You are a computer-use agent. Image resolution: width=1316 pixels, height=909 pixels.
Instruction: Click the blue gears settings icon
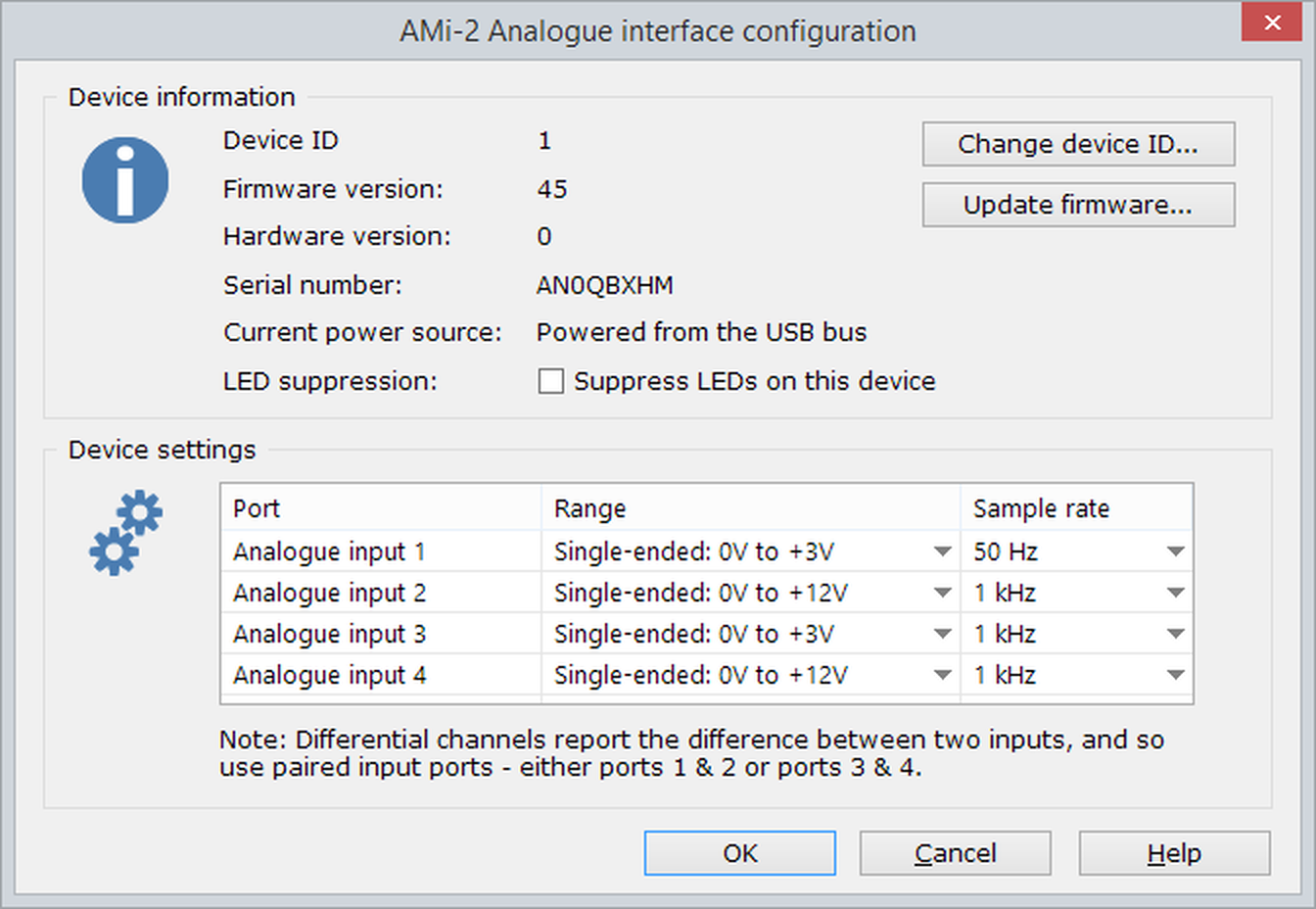[125, 532]
